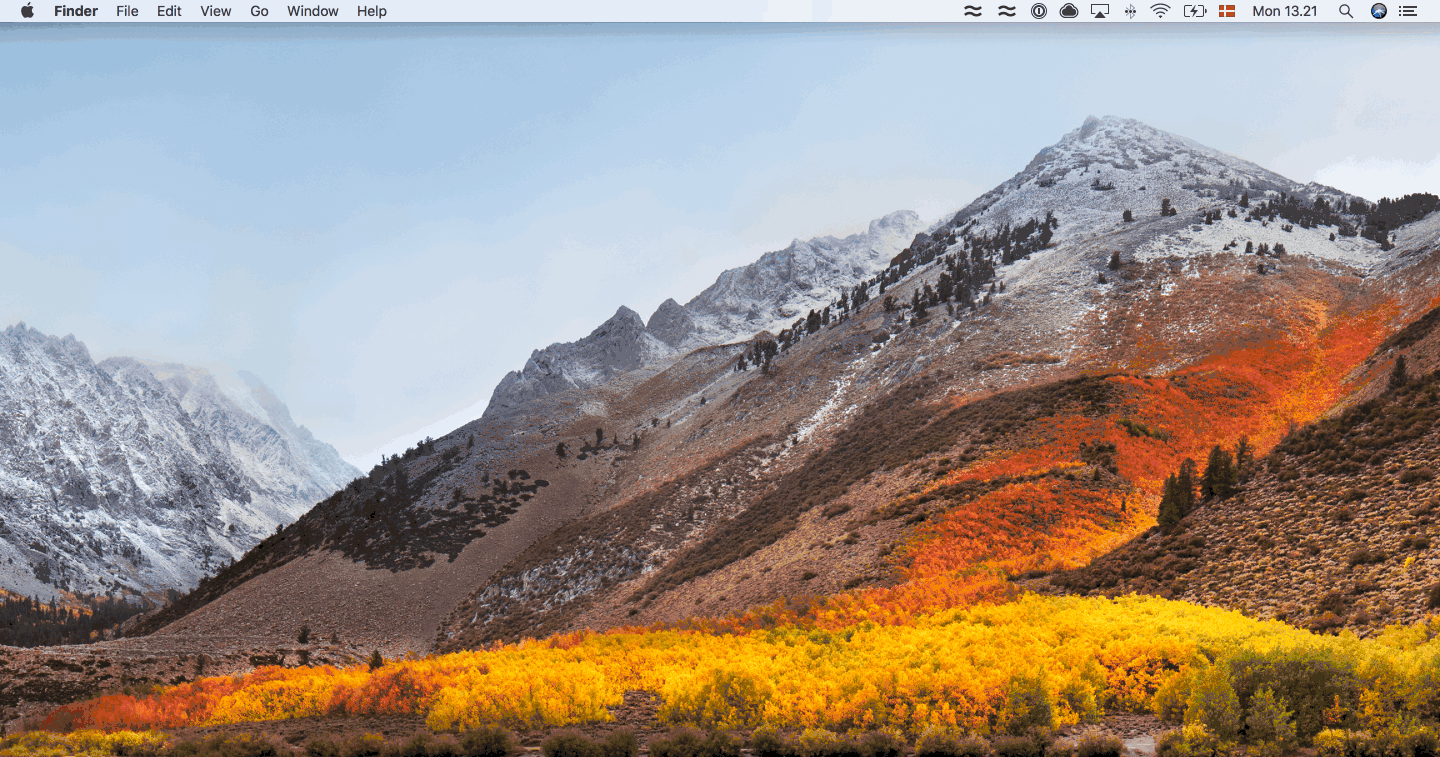Open the Bluetooth status menu
The width and height of the screenshot is (1440, 757).
pyautogui.click(x=1130, y=11)
